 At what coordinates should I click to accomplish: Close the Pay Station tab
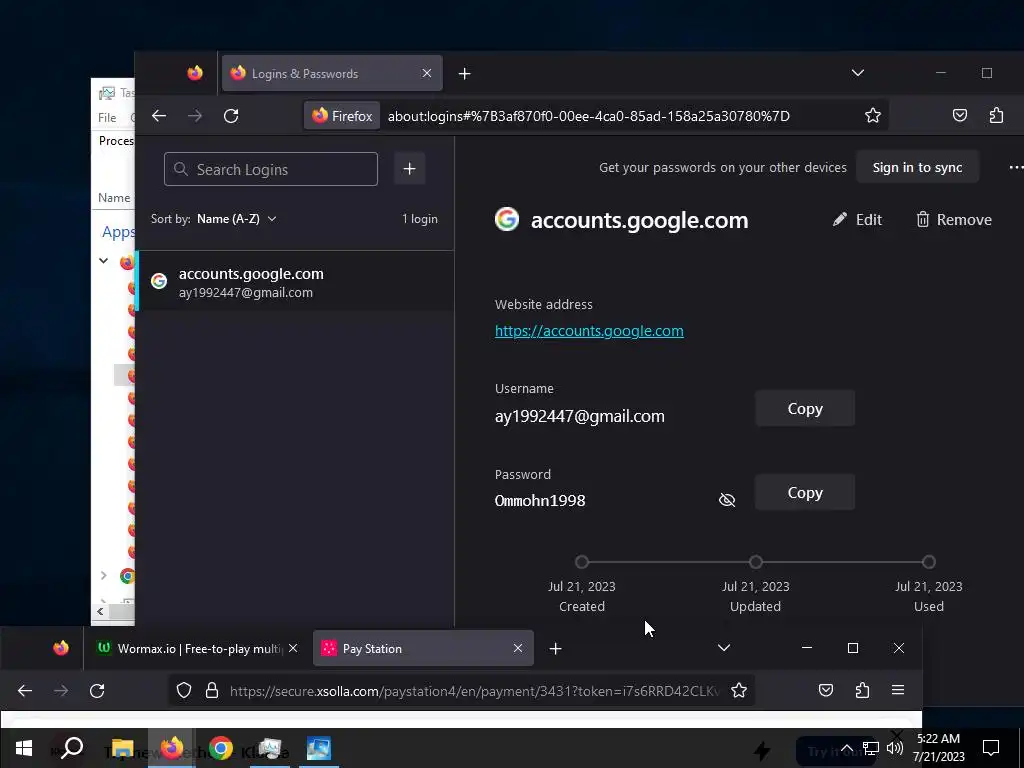click(x=518, y=648)
